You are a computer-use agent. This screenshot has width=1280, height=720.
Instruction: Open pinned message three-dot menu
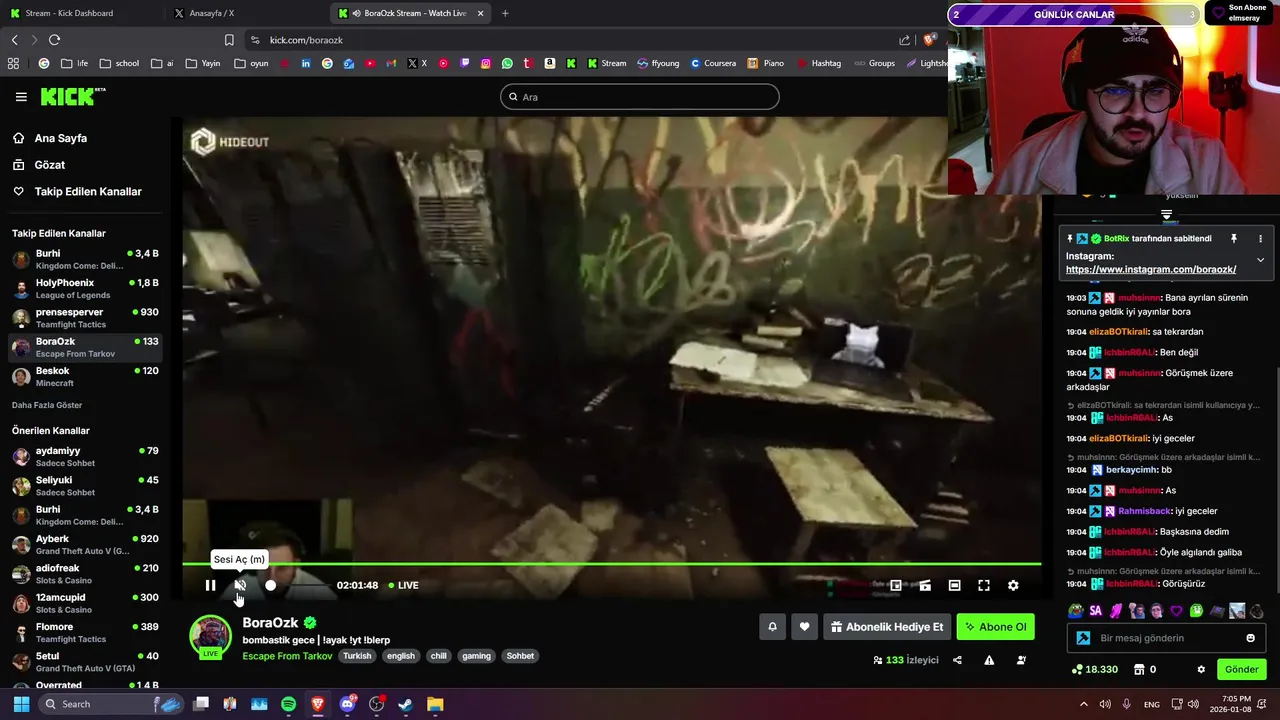tap(1260, 239)
